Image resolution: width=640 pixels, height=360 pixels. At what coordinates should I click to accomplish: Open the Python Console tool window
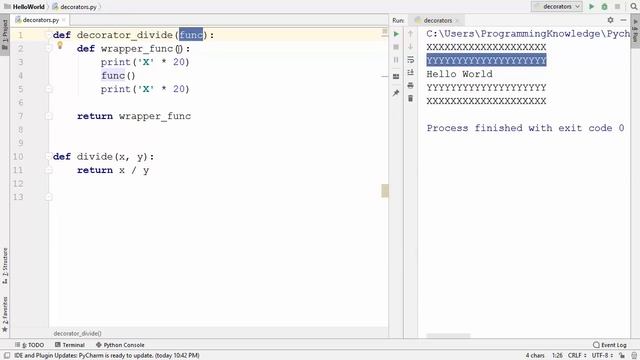[120, 345]
